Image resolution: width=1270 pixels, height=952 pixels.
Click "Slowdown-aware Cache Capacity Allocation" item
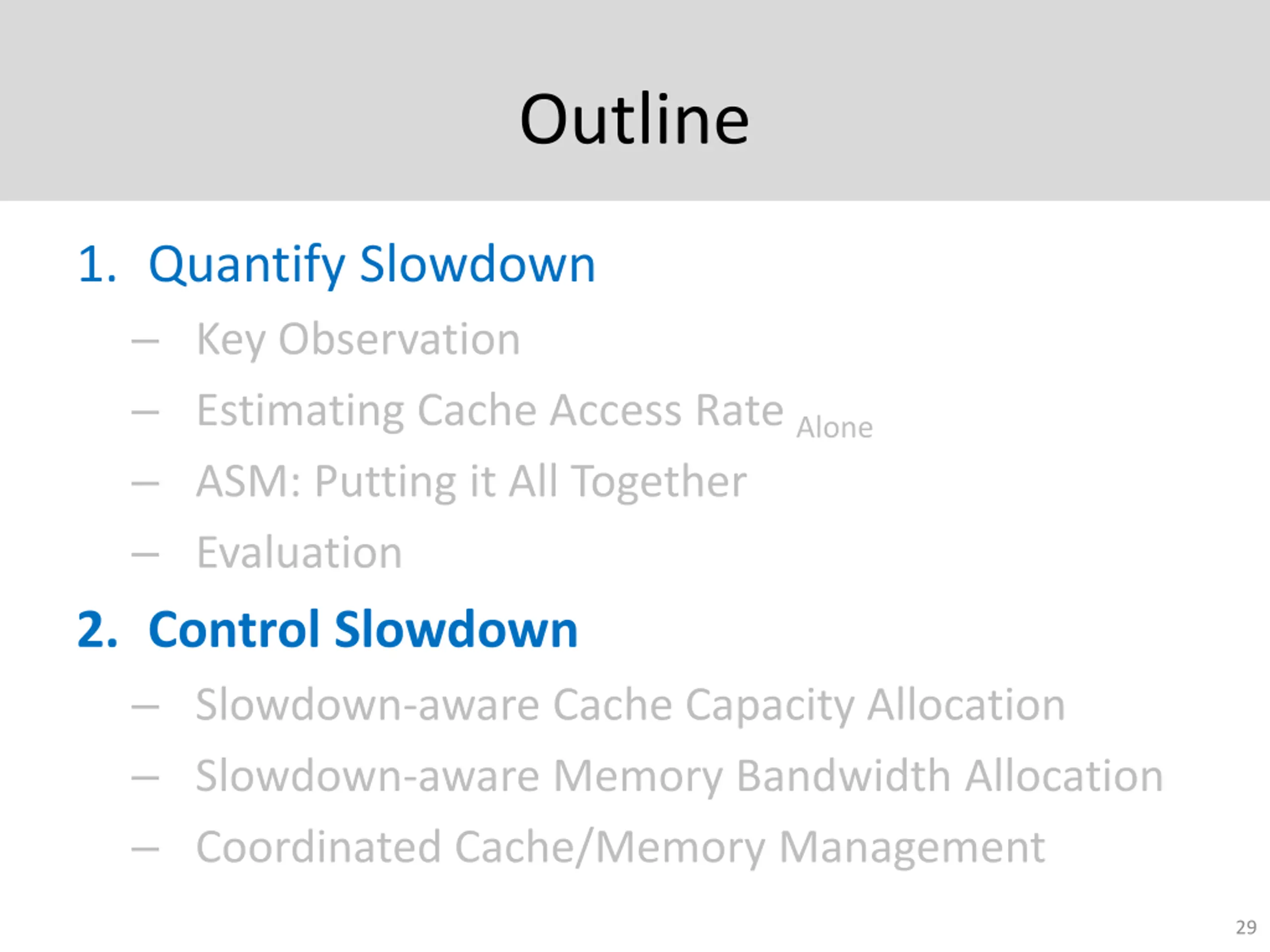pyautogui.click(x=631, y=705)
